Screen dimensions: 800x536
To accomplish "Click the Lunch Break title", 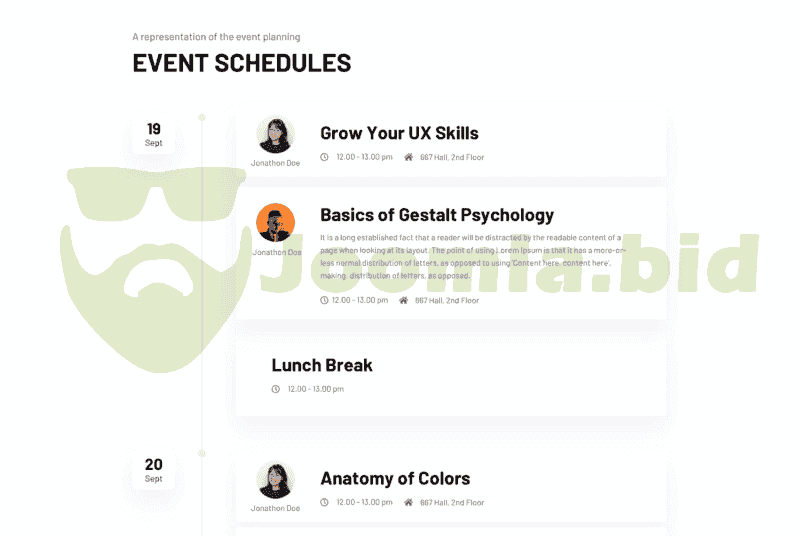I will click(322, 365).
